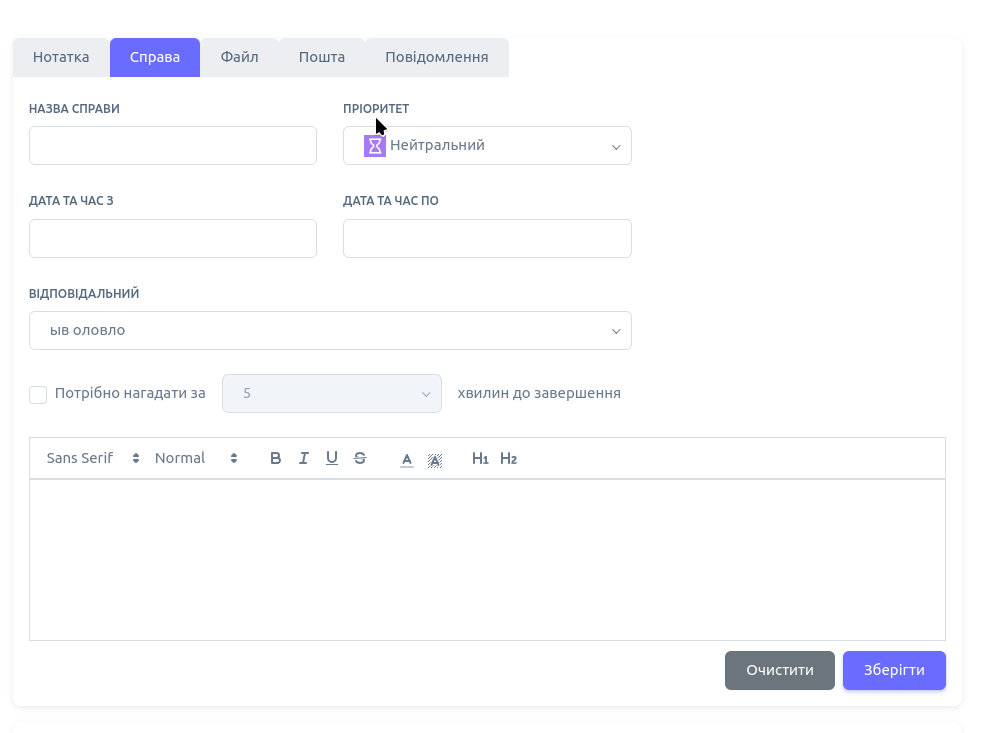Viewport: 993px width, 733px height.
Task: Apply italic formatting in editor toolbar
Action: tap(304, 458)
